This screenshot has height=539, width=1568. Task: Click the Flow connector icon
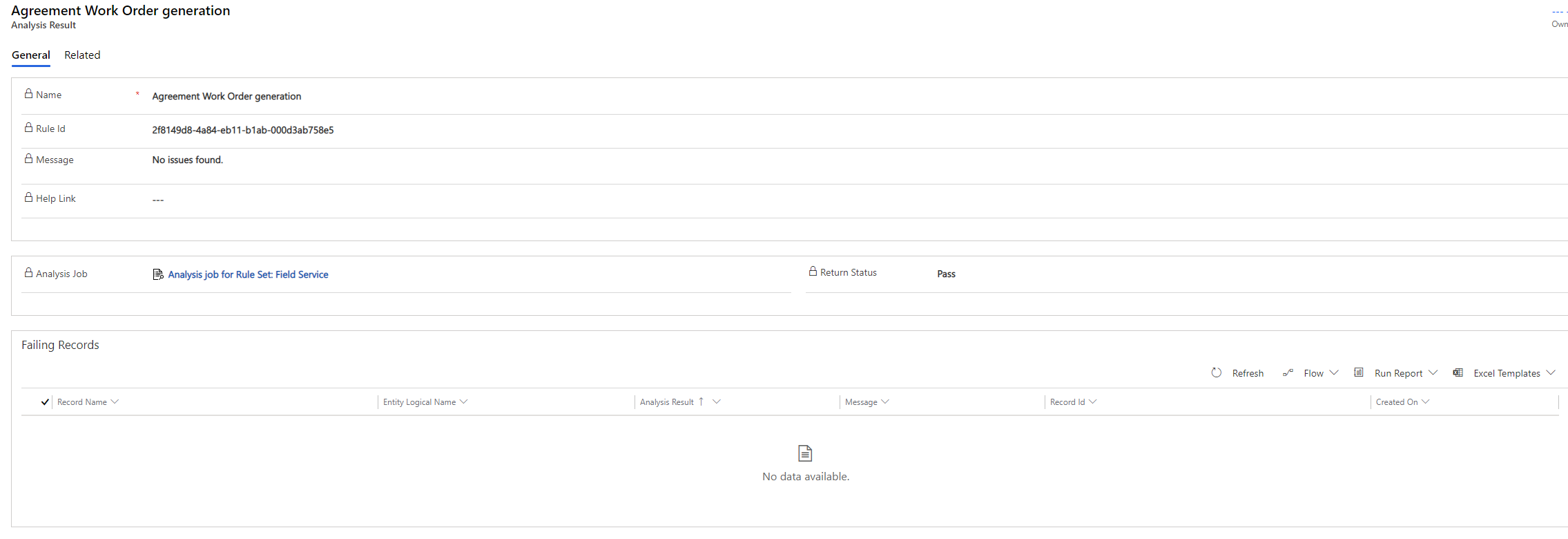coord(1288,372)
